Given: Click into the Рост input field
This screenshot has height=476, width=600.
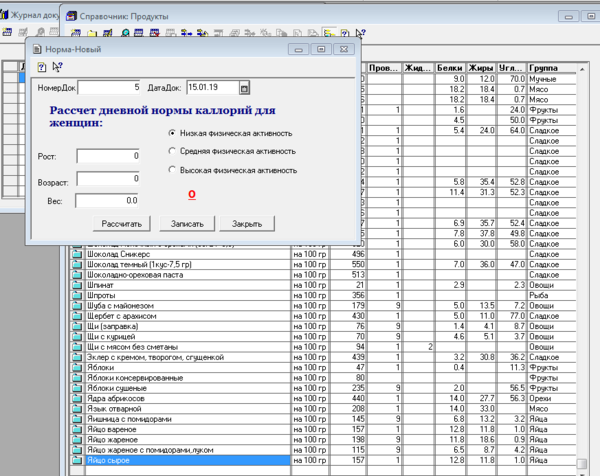Looking at the screenshot, I should (x=108, y=156).
